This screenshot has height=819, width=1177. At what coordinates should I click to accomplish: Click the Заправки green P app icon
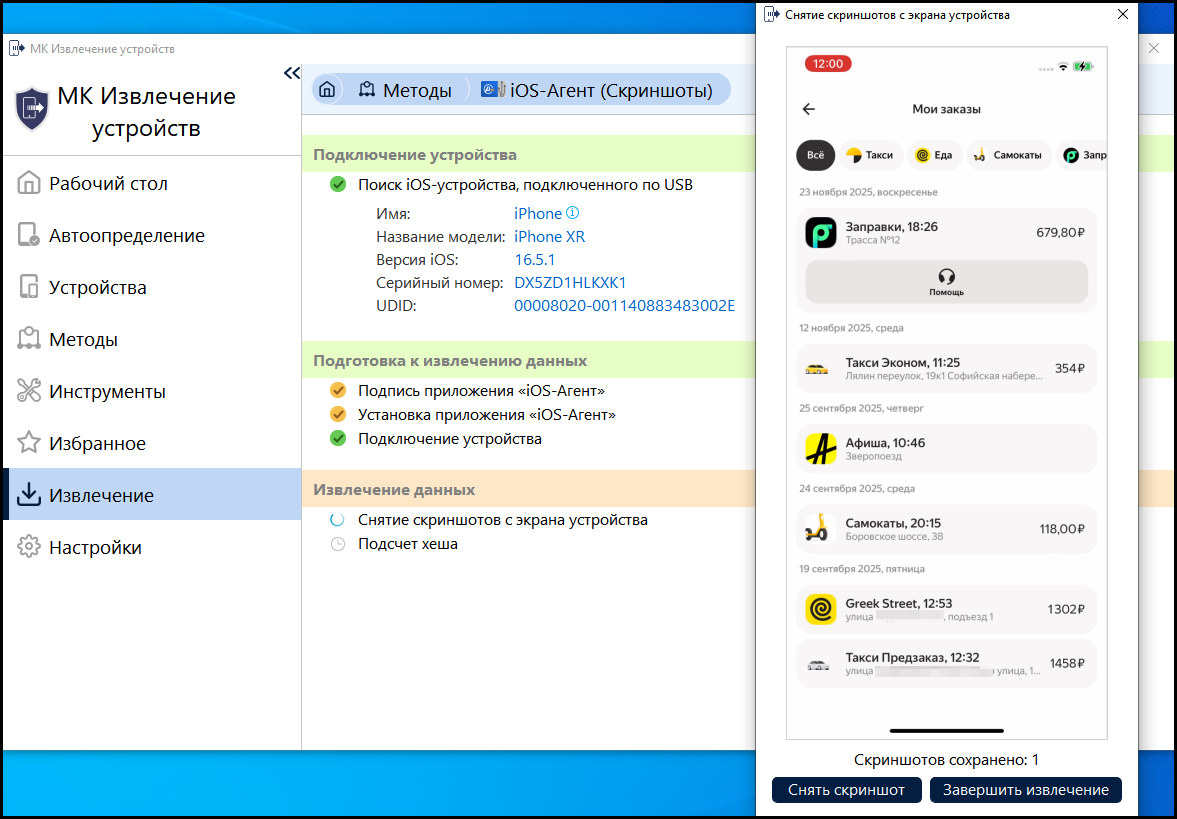(820, 233)
